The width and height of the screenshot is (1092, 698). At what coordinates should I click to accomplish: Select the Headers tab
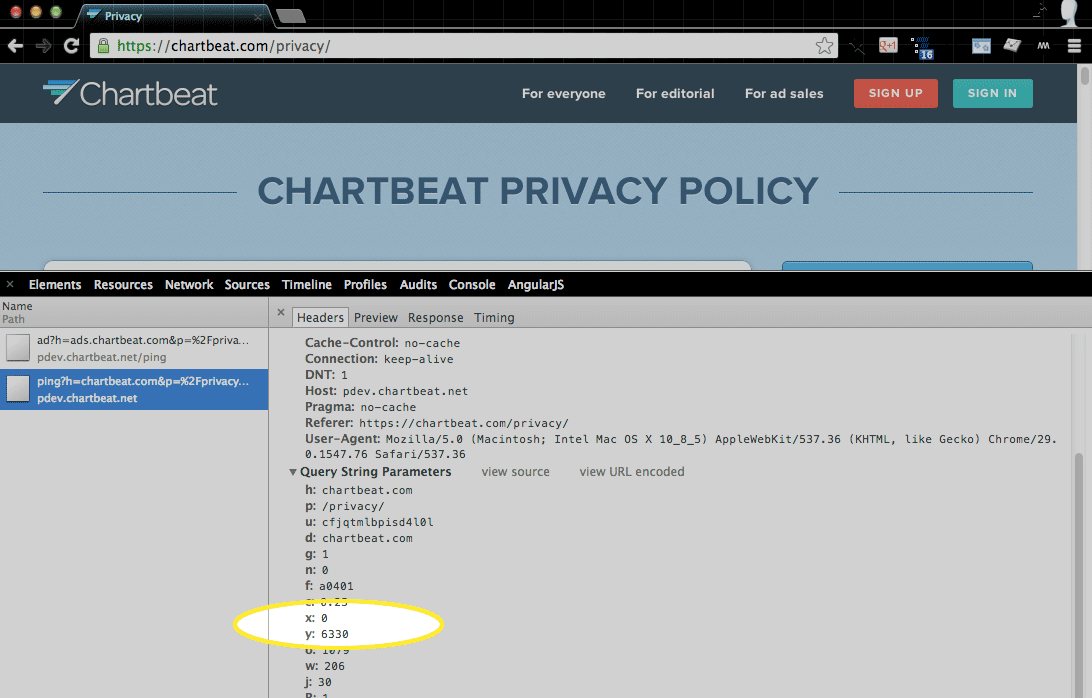point(320,318)
